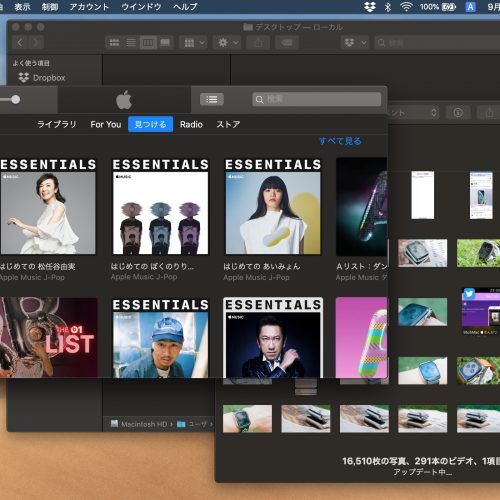Image resolution: width=500 pixels, height=500 pixels.
Task: Switch Finder to gallery view
Action: pyautogui.click(x=165, y=42)
